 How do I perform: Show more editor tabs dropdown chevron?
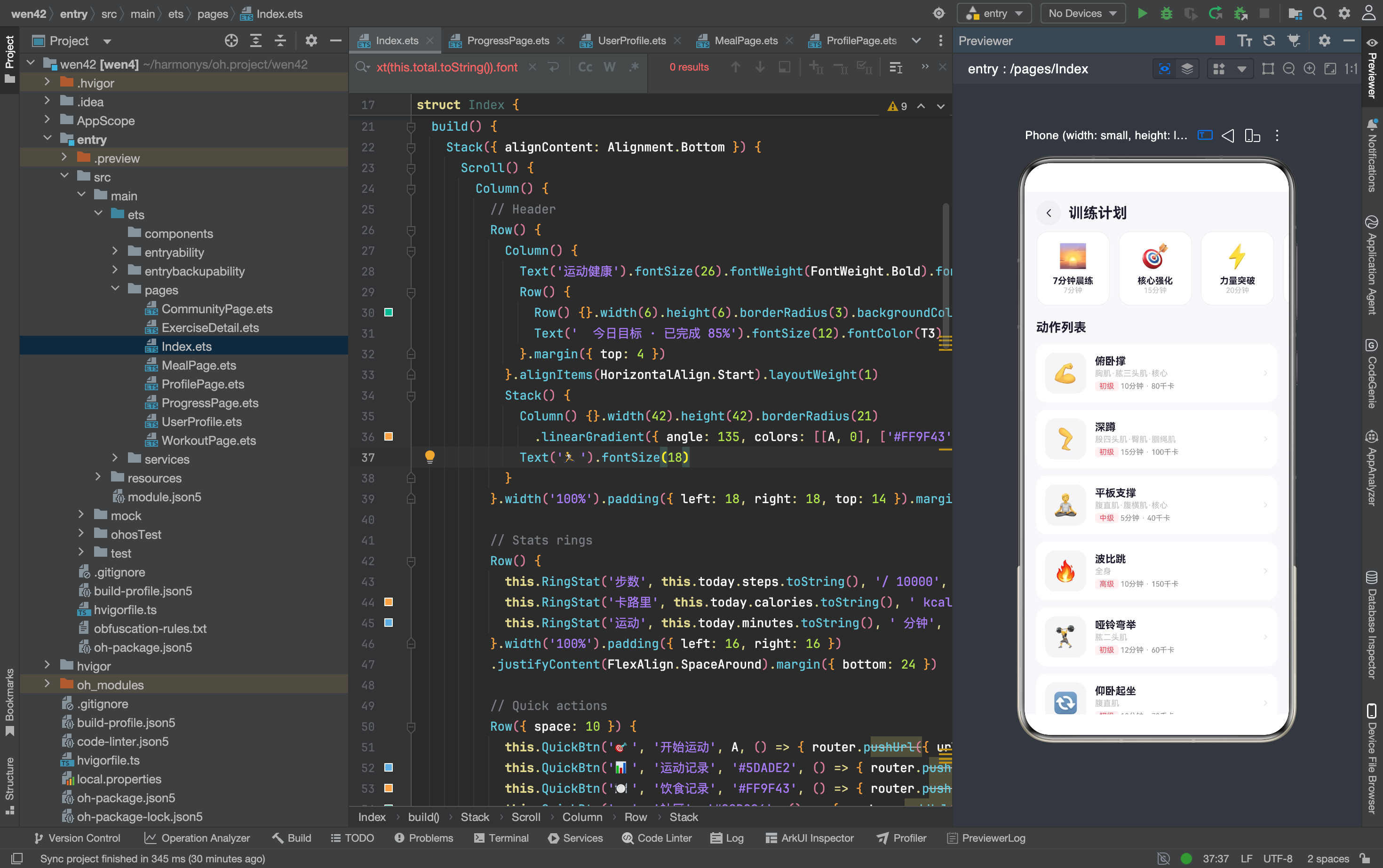coord(916,40)
